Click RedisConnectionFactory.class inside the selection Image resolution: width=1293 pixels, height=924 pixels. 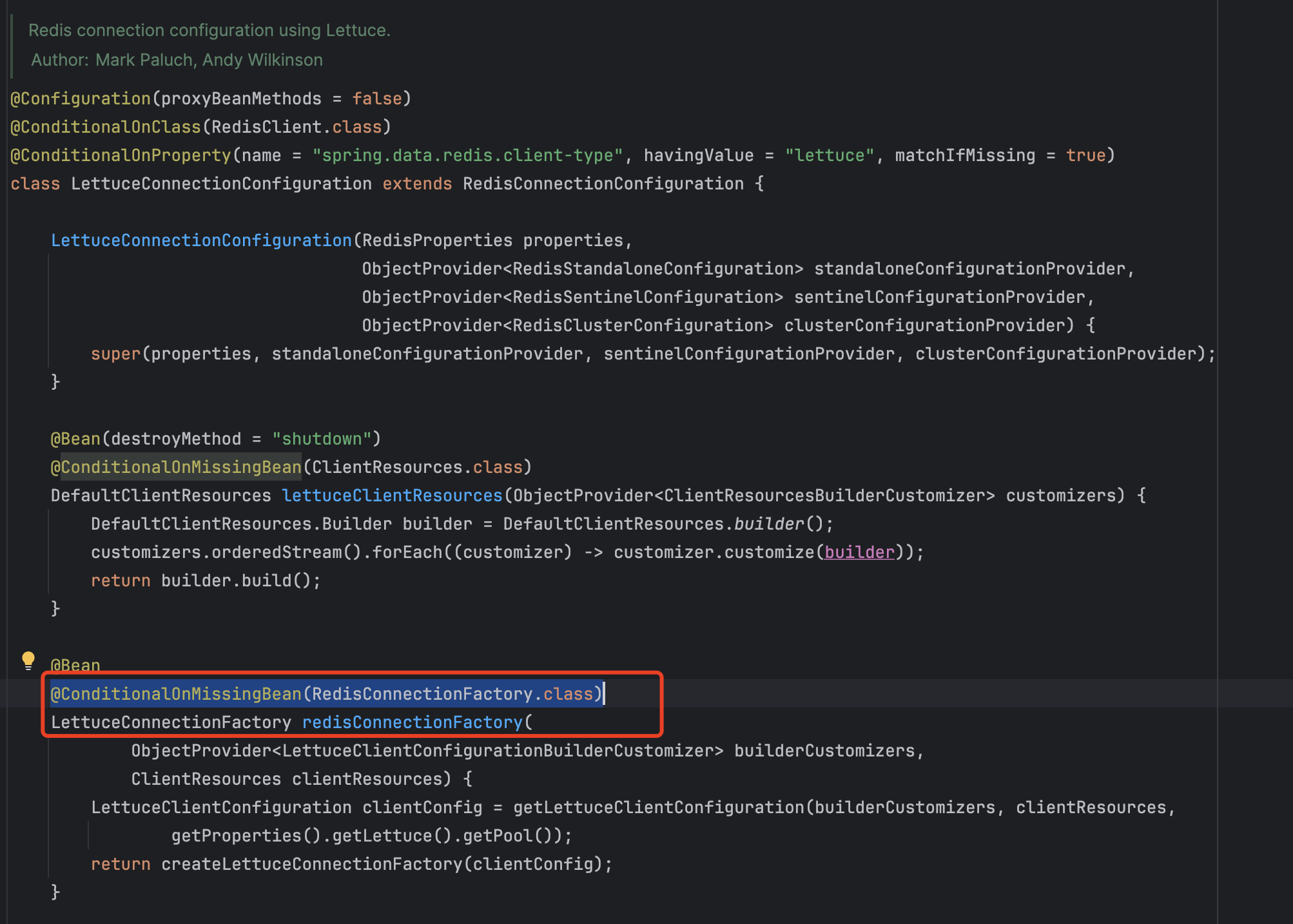pyautogui.click(x=452, y=694)
